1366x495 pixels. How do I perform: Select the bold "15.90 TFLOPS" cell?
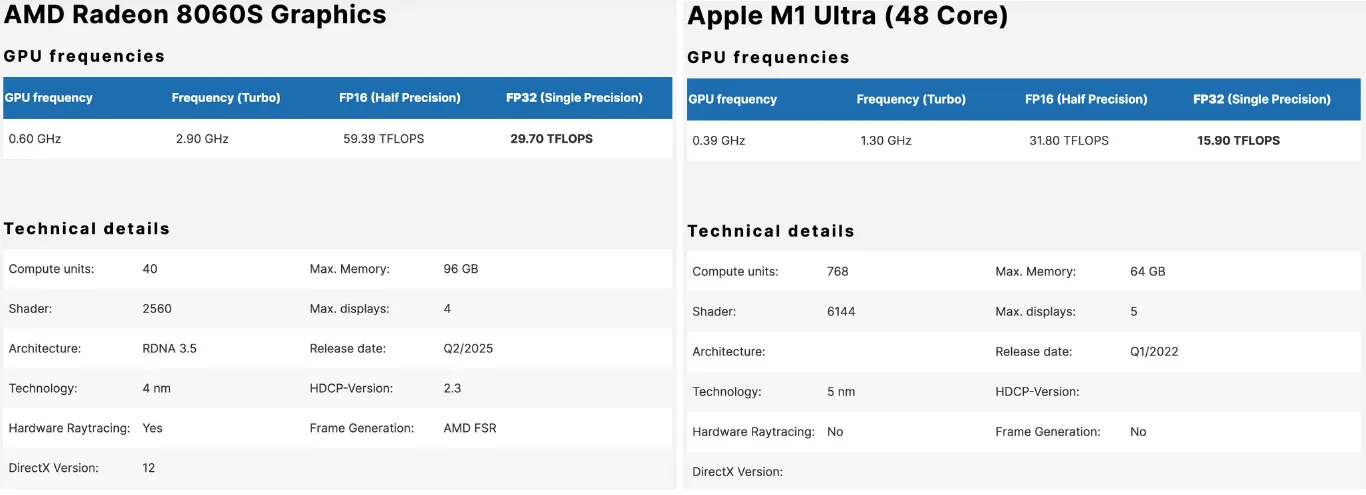point(1239,141)
